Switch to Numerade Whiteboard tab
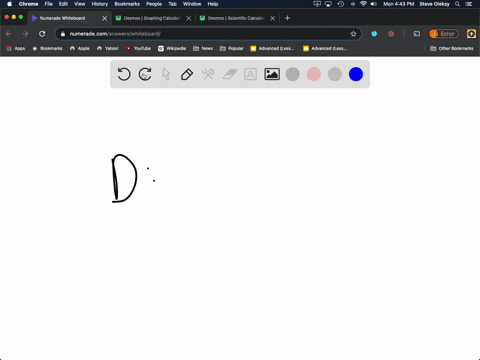This screenshot has width=480, height=360. (x=69, y=18)
